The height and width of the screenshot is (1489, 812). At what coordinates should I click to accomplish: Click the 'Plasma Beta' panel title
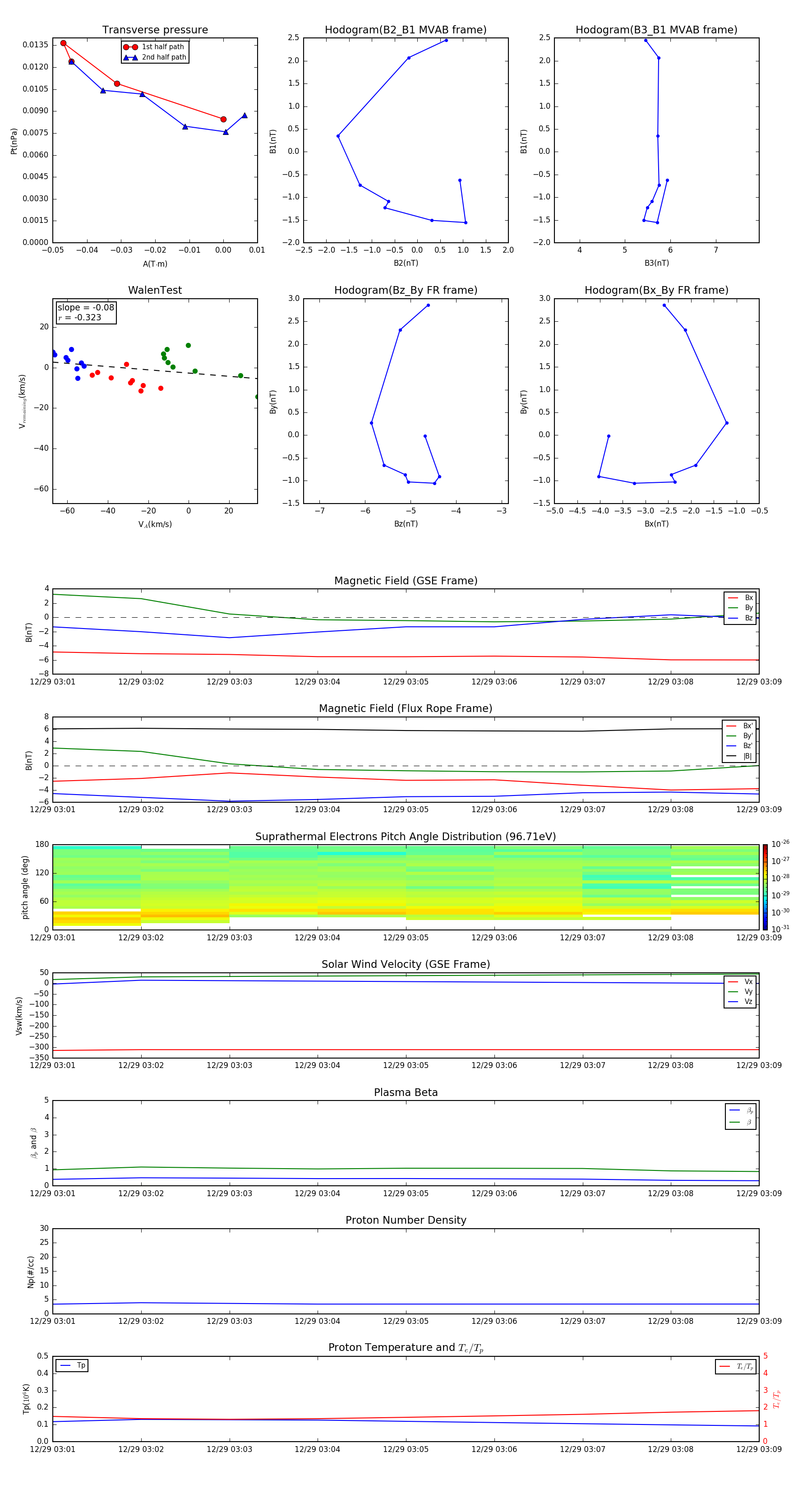(406, 1093)
